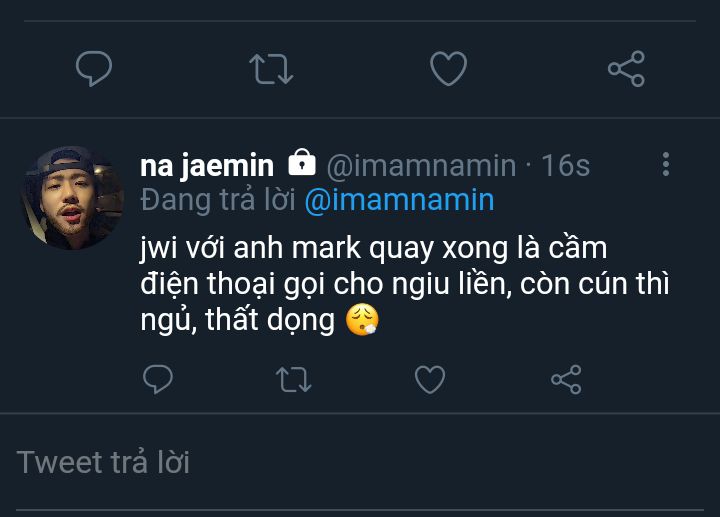
Task: Open the 16s timestamp of the reply
Action: coord(566,165)
